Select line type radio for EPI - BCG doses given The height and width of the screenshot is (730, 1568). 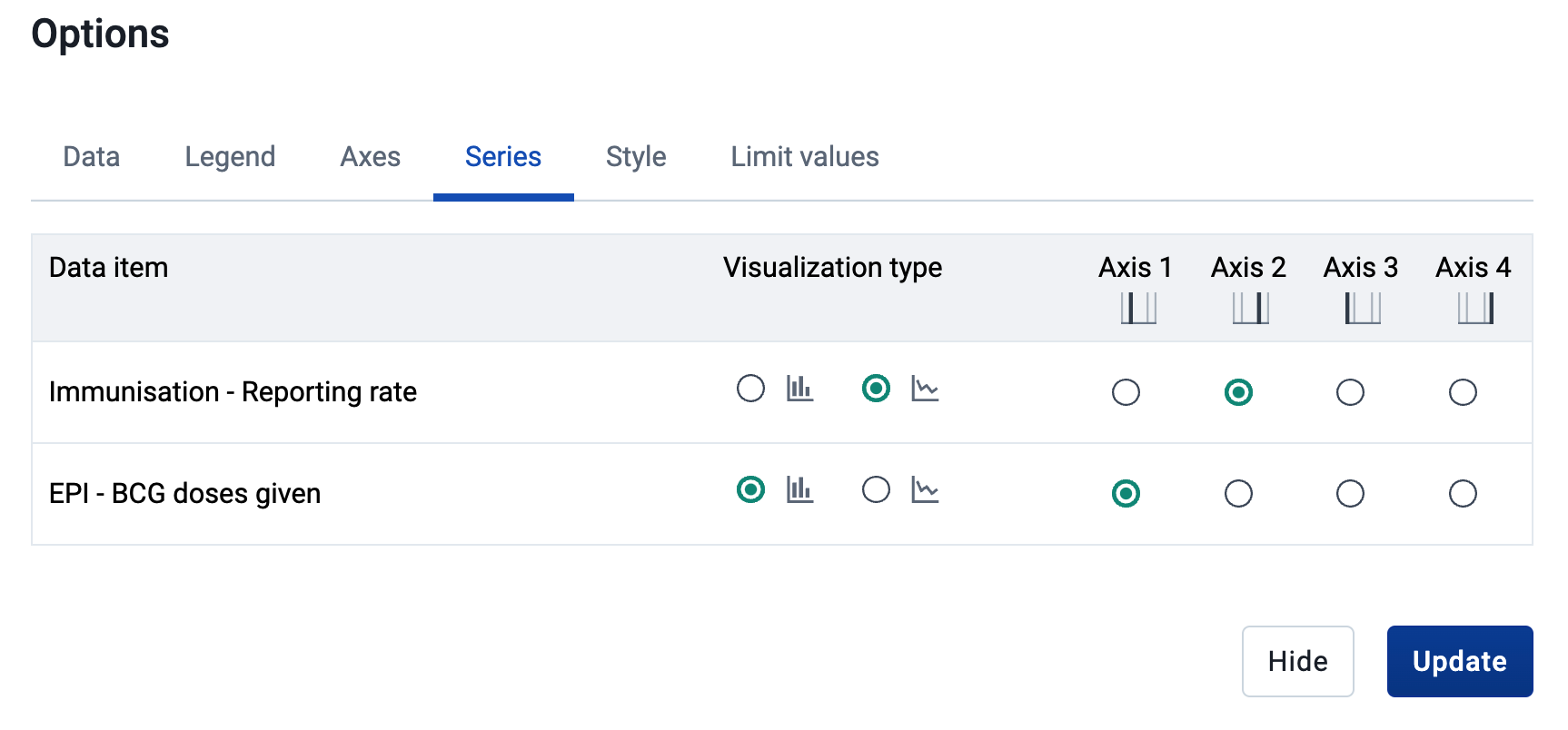point(876,490)
